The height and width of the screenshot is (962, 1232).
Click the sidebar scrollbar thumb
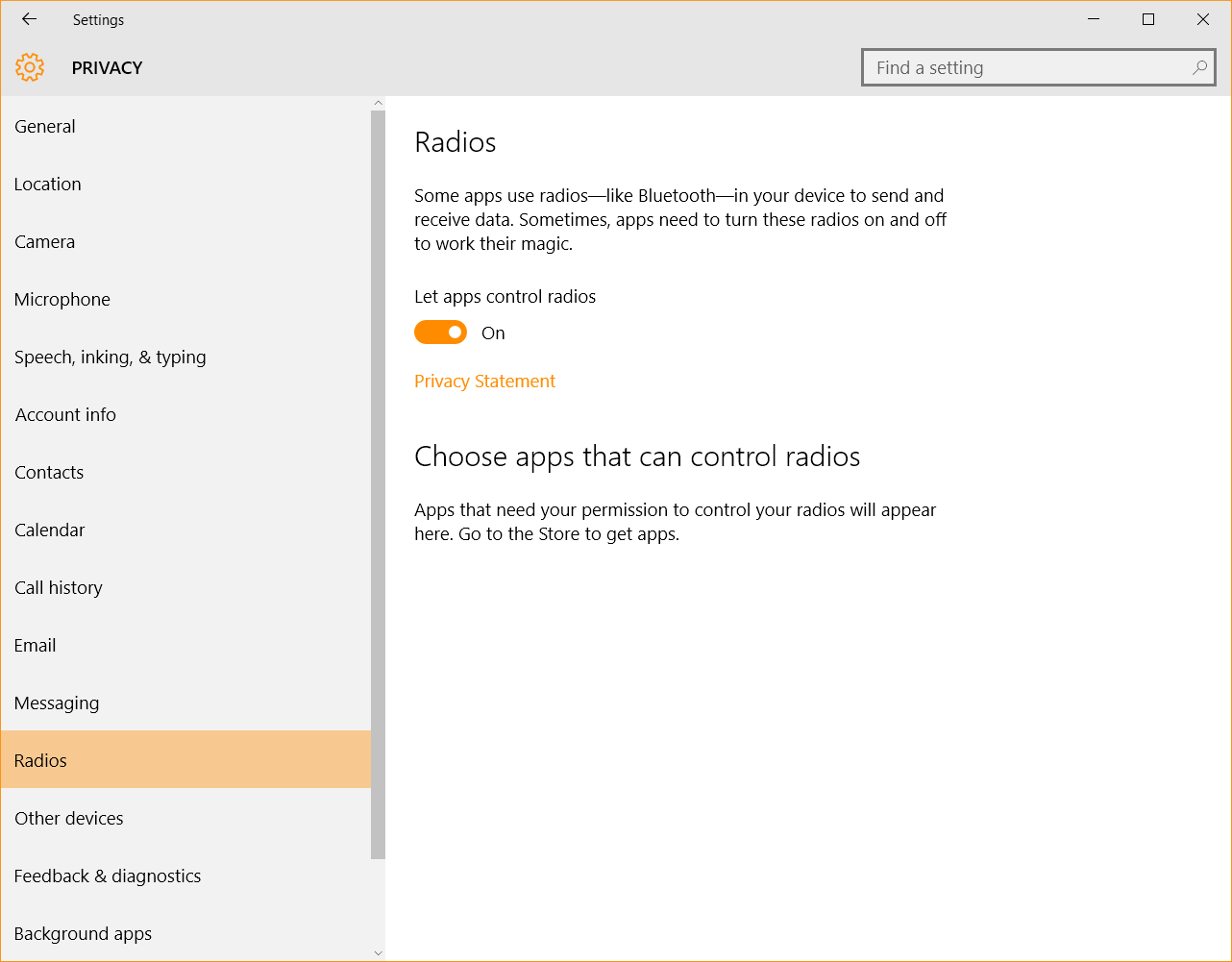tap(378, 484)
